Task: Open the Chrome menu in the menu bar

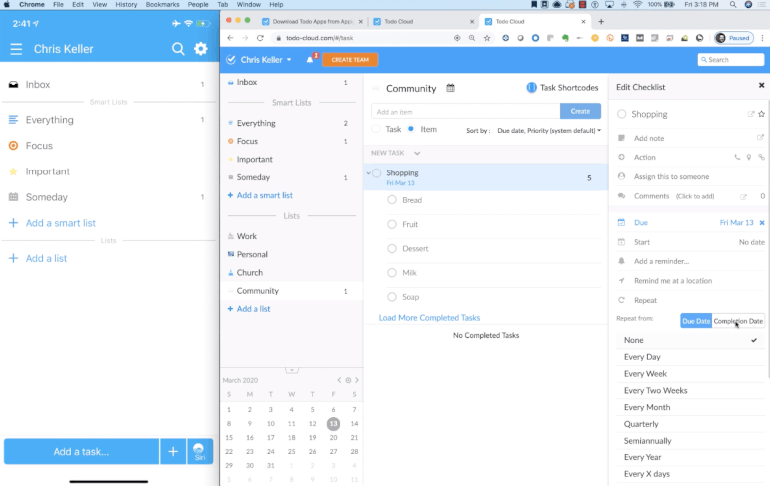Action: click(x=31, y=4)
